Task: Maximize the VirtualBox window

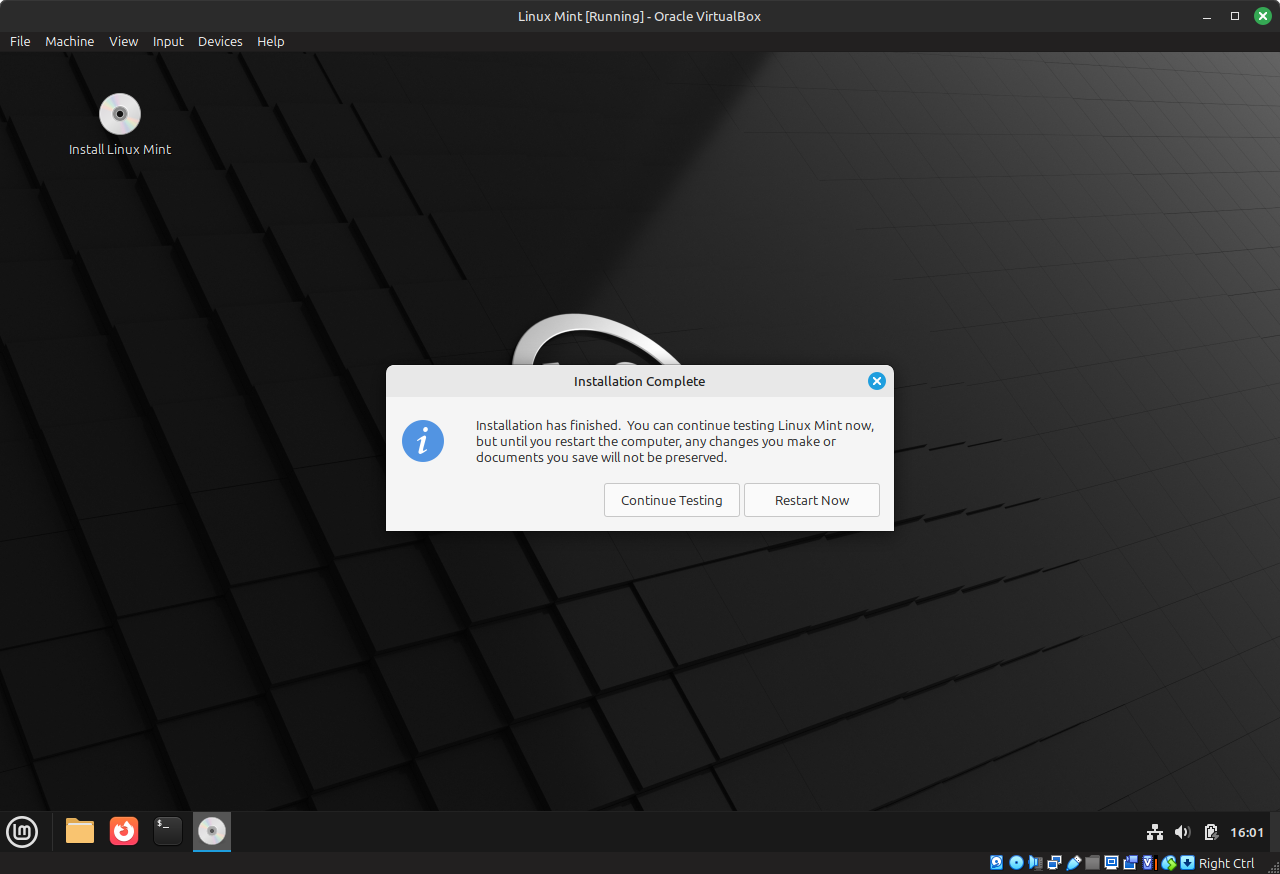Action: pyautogui.click(x=1235, y=16)
